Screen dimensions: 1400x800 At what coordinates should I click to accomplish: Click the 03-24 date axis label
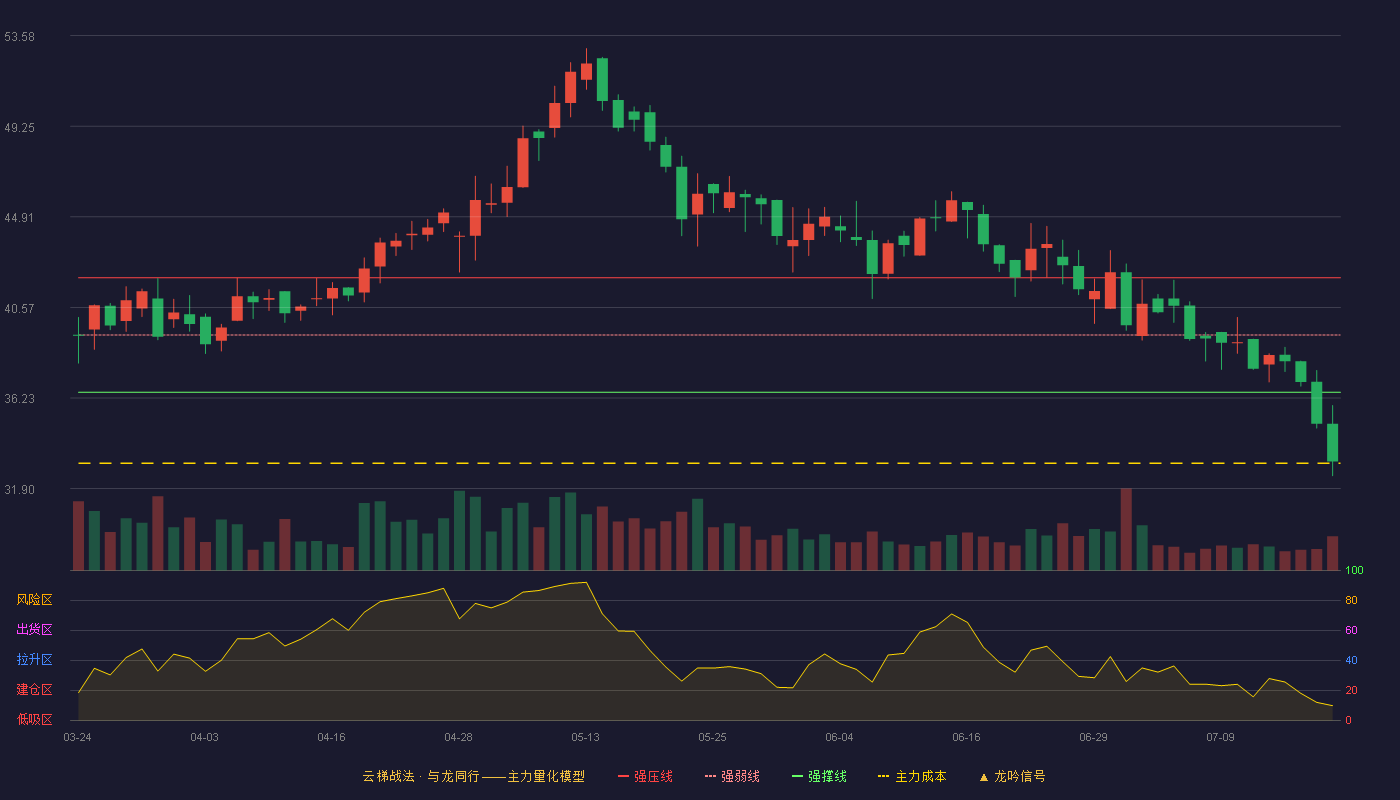pos(77,737)
